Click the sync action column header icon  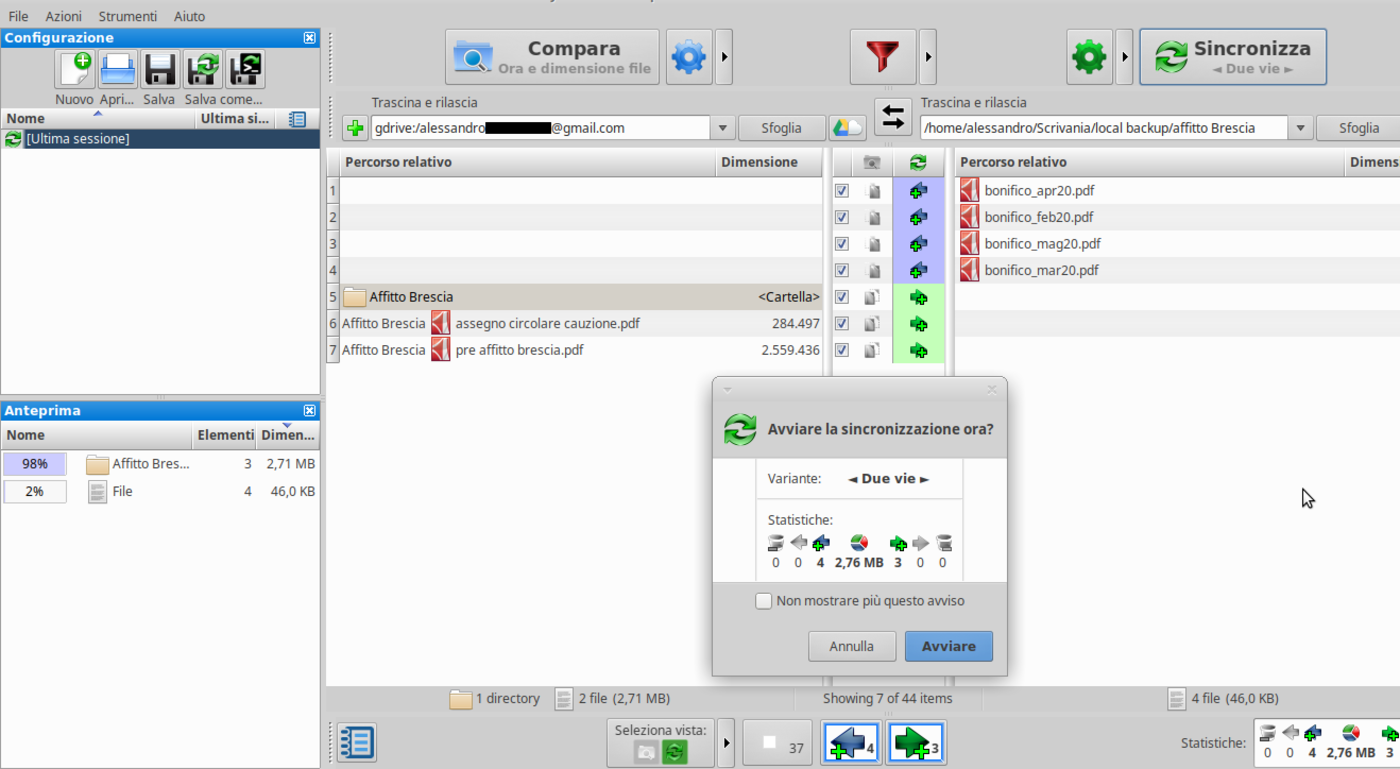click(918, 162)
